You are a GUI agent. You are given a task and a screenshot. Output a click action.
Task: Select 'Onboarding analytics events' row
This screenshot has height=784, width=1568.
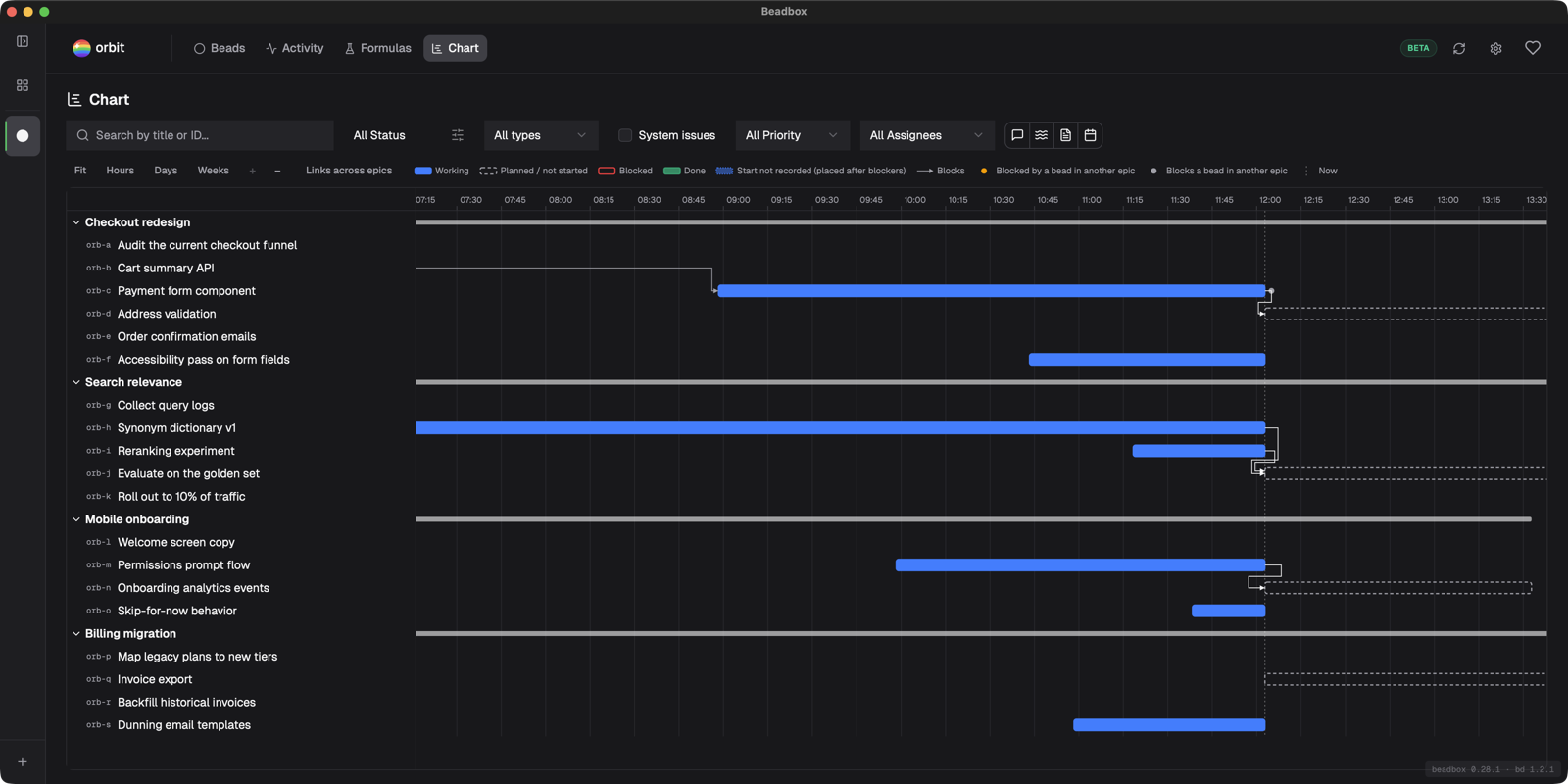click(x=241, y=588)
